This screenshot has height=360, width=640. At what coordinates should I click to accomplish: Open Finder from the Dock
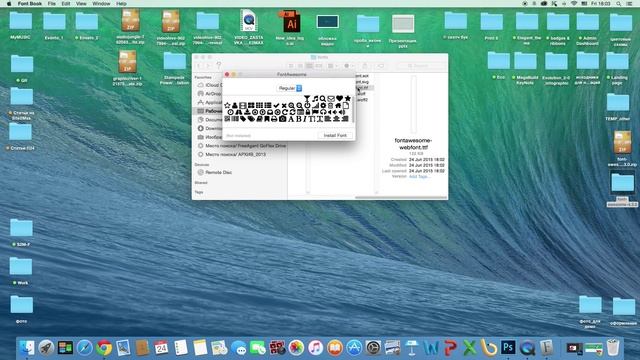[x=27, y=348]
